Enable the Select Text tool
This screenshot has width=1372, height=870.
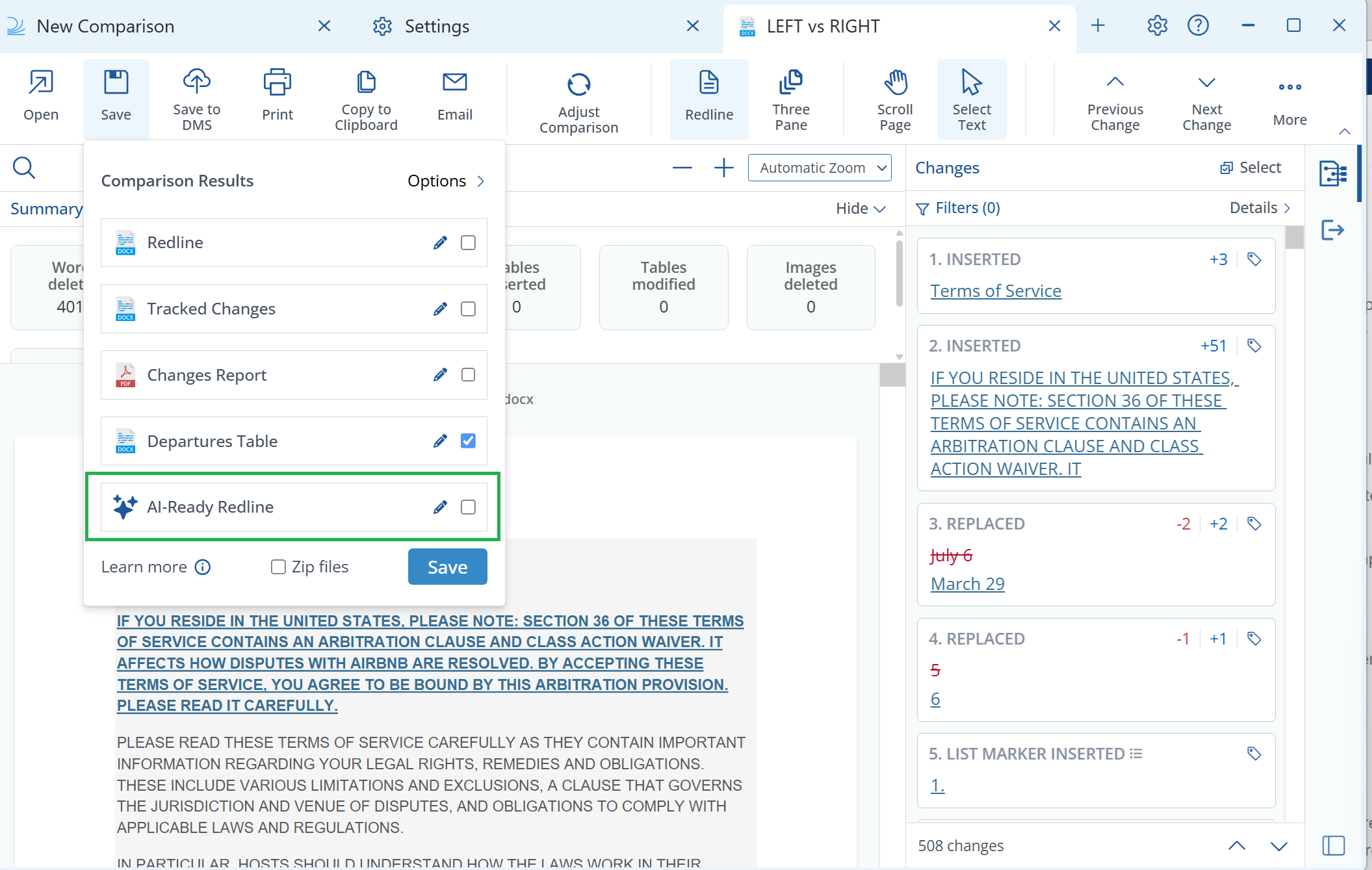pyautogui.click(x=971, y=97)
